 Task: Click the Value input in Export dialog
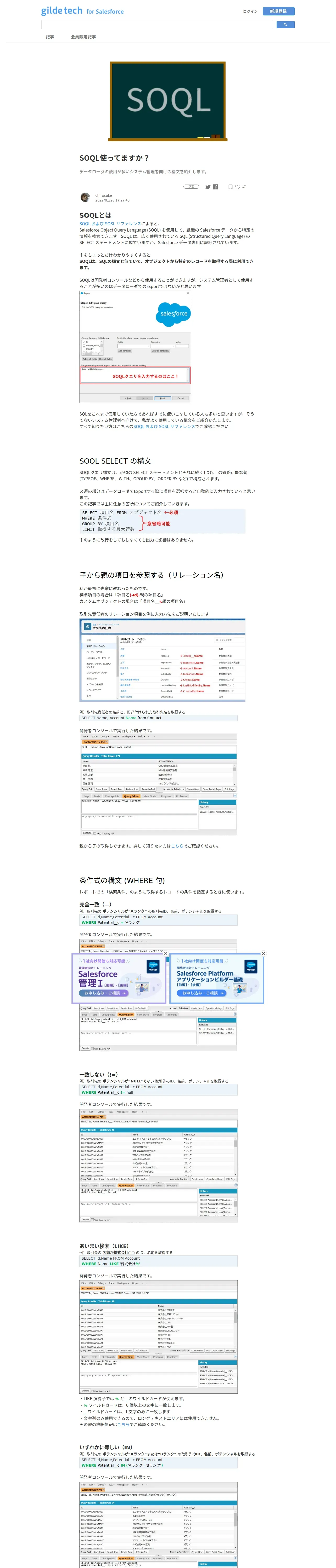click(182, 346)
